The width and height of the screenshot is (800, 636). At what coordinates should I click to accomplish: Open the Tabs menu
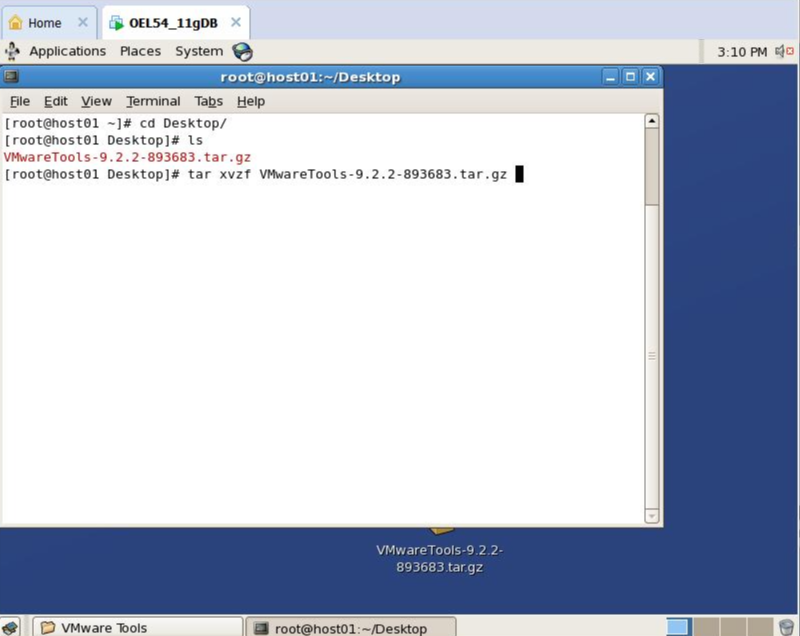pos(209,101)
